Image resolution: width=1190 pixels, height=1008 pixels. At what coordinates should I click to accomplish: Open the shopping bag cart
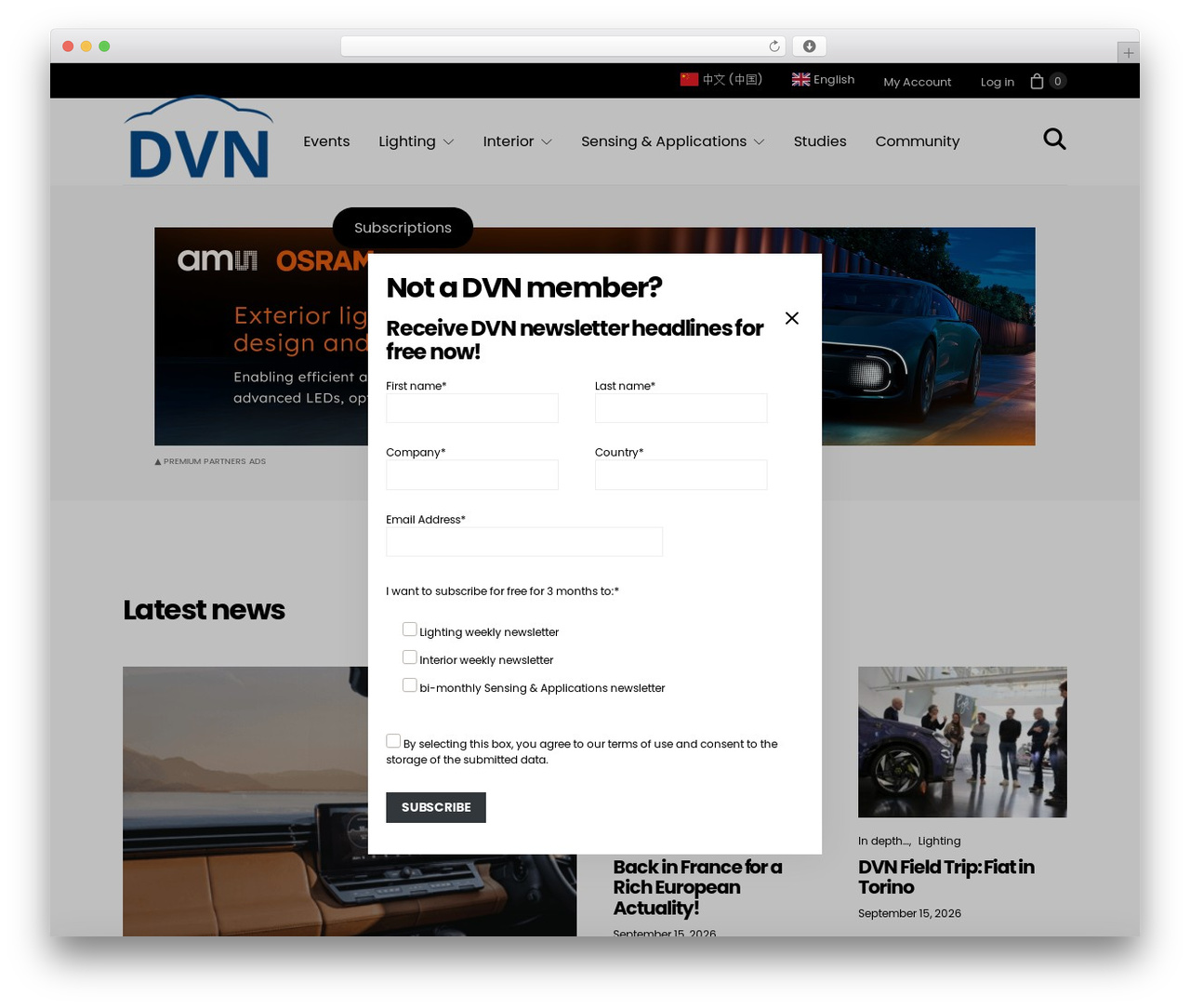click(1038, 81)
